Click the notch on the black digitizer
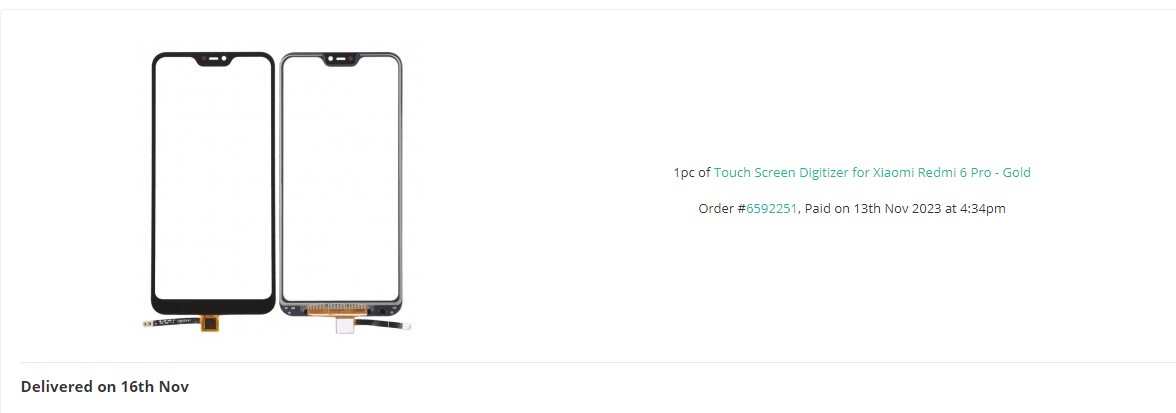Screen dimensions: 1176x413 (x=213, y=60)
